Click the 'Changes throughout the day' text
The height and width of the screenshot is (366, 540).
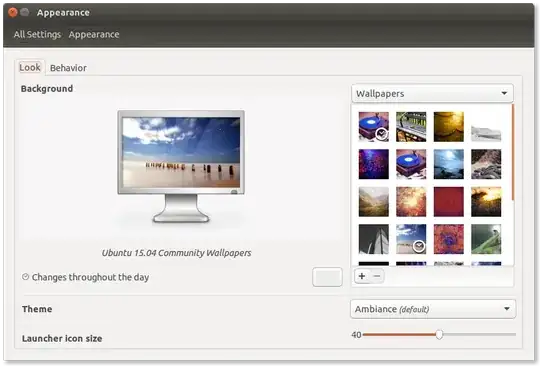tap(90, 277)
